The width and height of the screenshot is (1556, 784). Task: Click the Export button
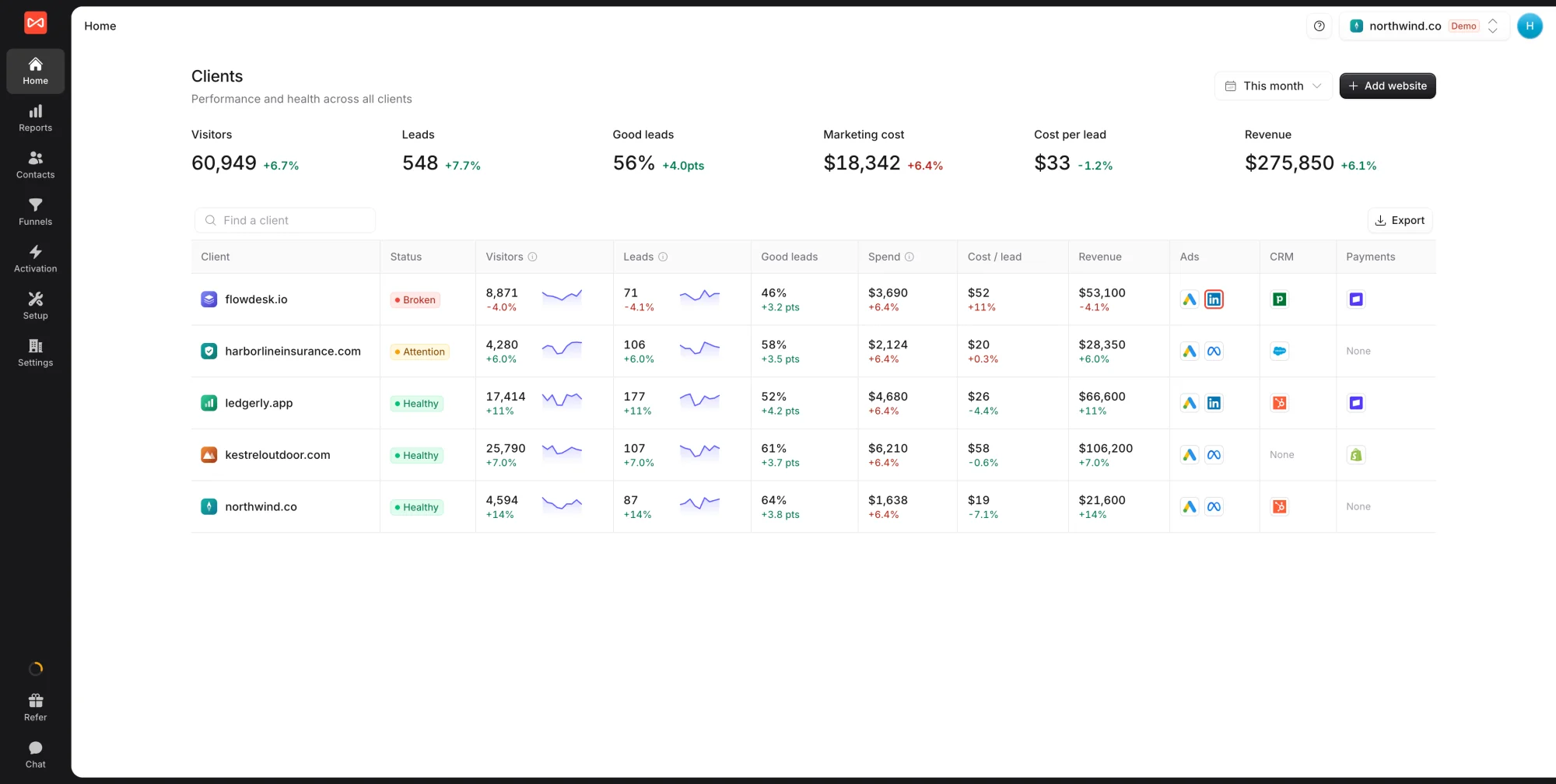pos(1400,220)
